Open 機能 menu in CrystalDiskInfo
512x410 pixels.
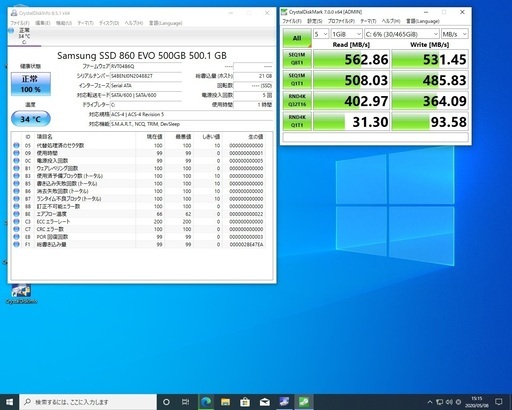[64, 23]
